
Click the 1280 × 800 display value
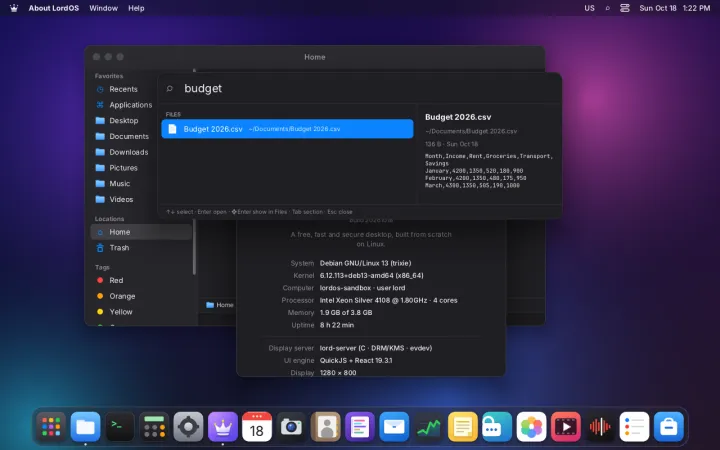[338, 372]
